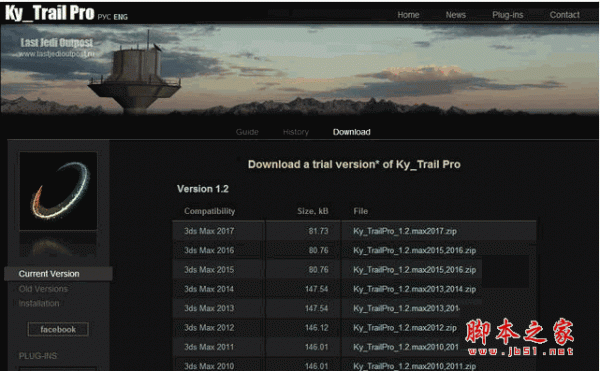Image resolution: width=600 pixels, height=371 pixels.
Task: Download the 3ds Max 2011 row file
Action: (x=406, y=347)
